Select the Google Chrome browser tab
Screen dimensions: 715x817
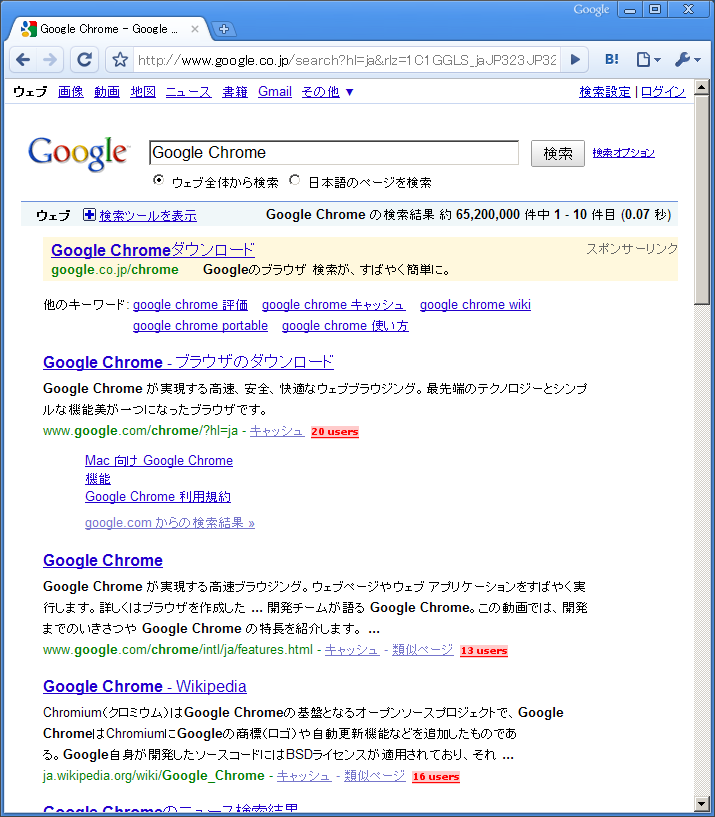(108, 29)
